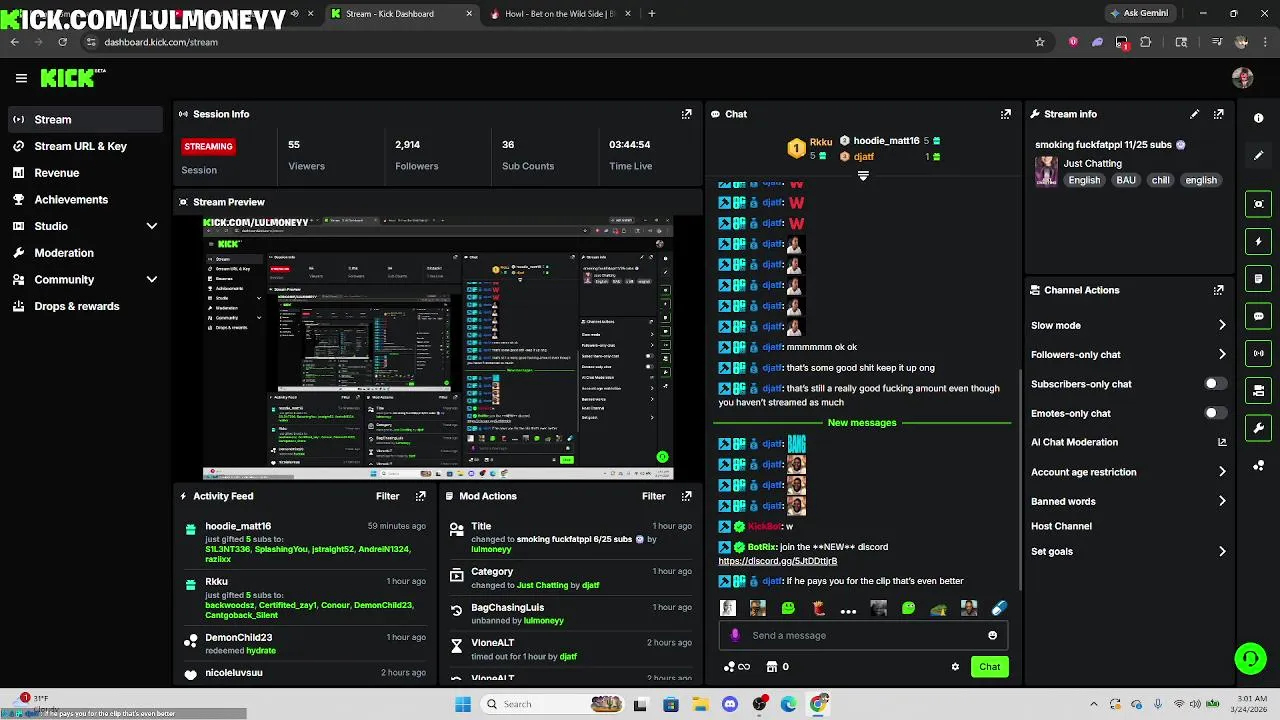
Task: Open the Mod Actions Filter dropdown
Action: (x=653, y=496)
